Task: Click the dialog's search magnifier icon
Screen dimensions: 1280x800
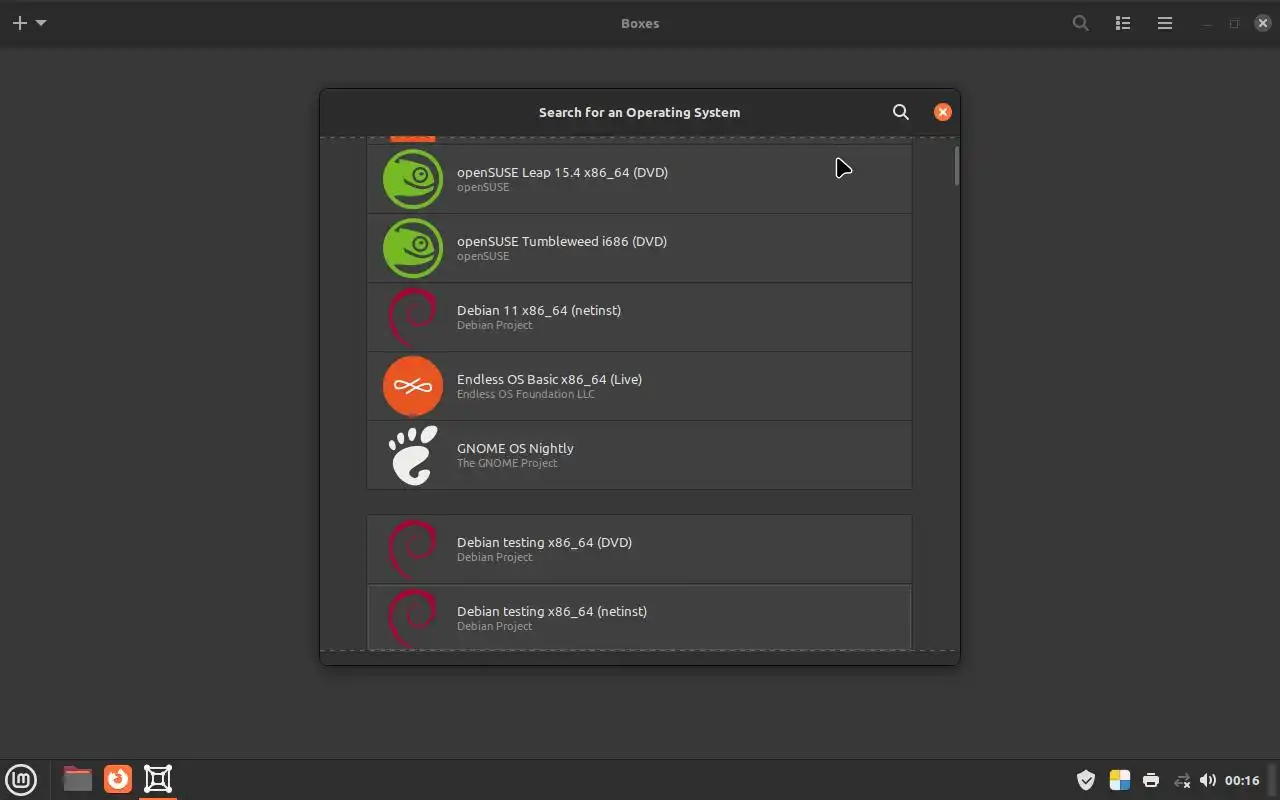Action: click(x=901, y=112)
